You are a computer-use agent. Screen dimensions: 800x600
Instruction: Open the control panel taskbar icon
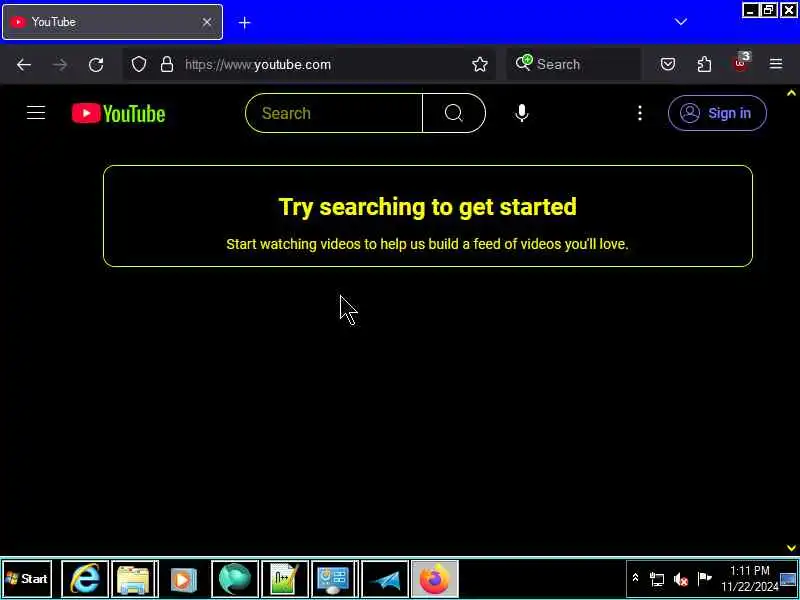point(333,579)
